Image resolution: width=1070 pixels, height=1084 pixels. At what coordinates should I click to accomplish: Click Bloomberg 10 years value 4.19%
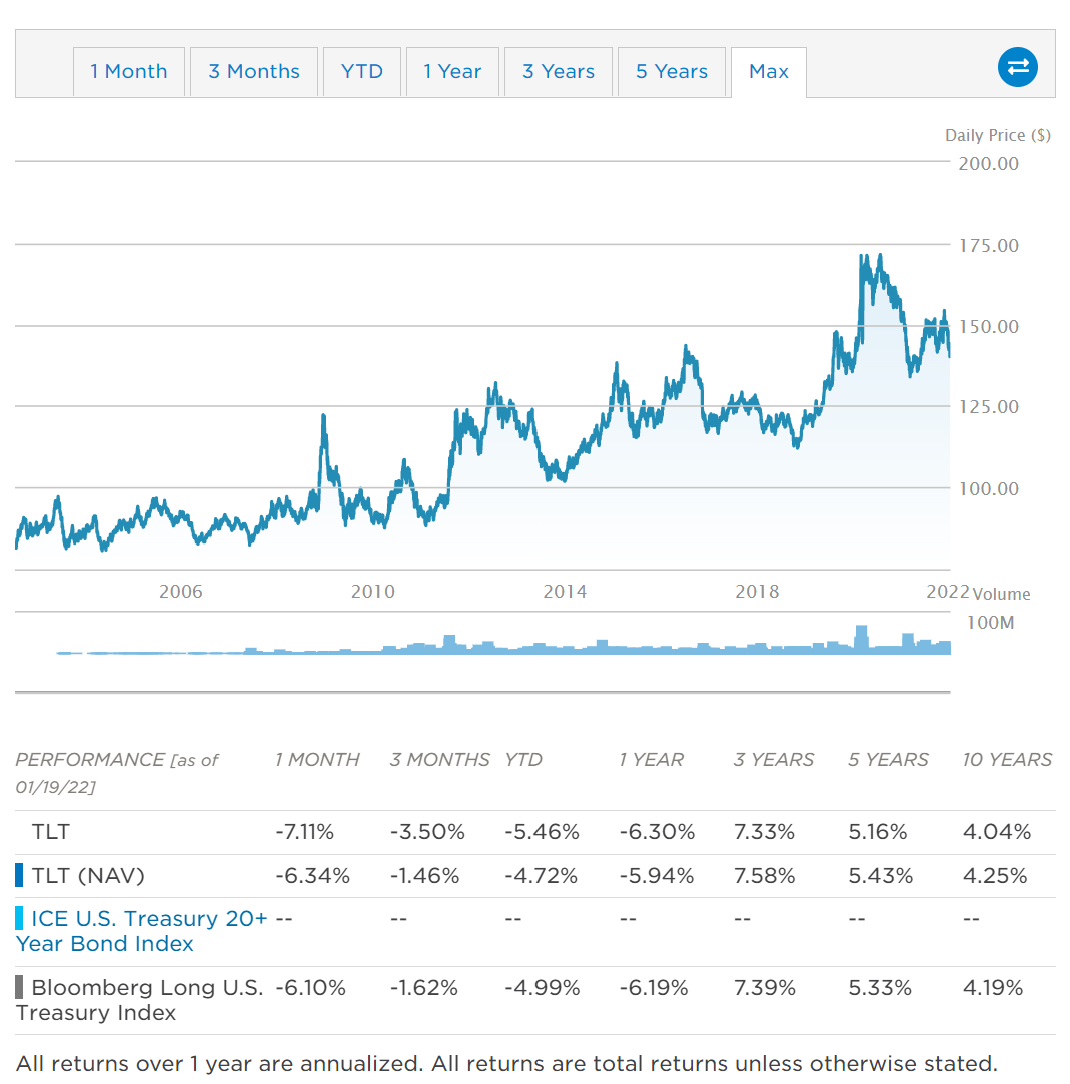click(x=993, y=987)
